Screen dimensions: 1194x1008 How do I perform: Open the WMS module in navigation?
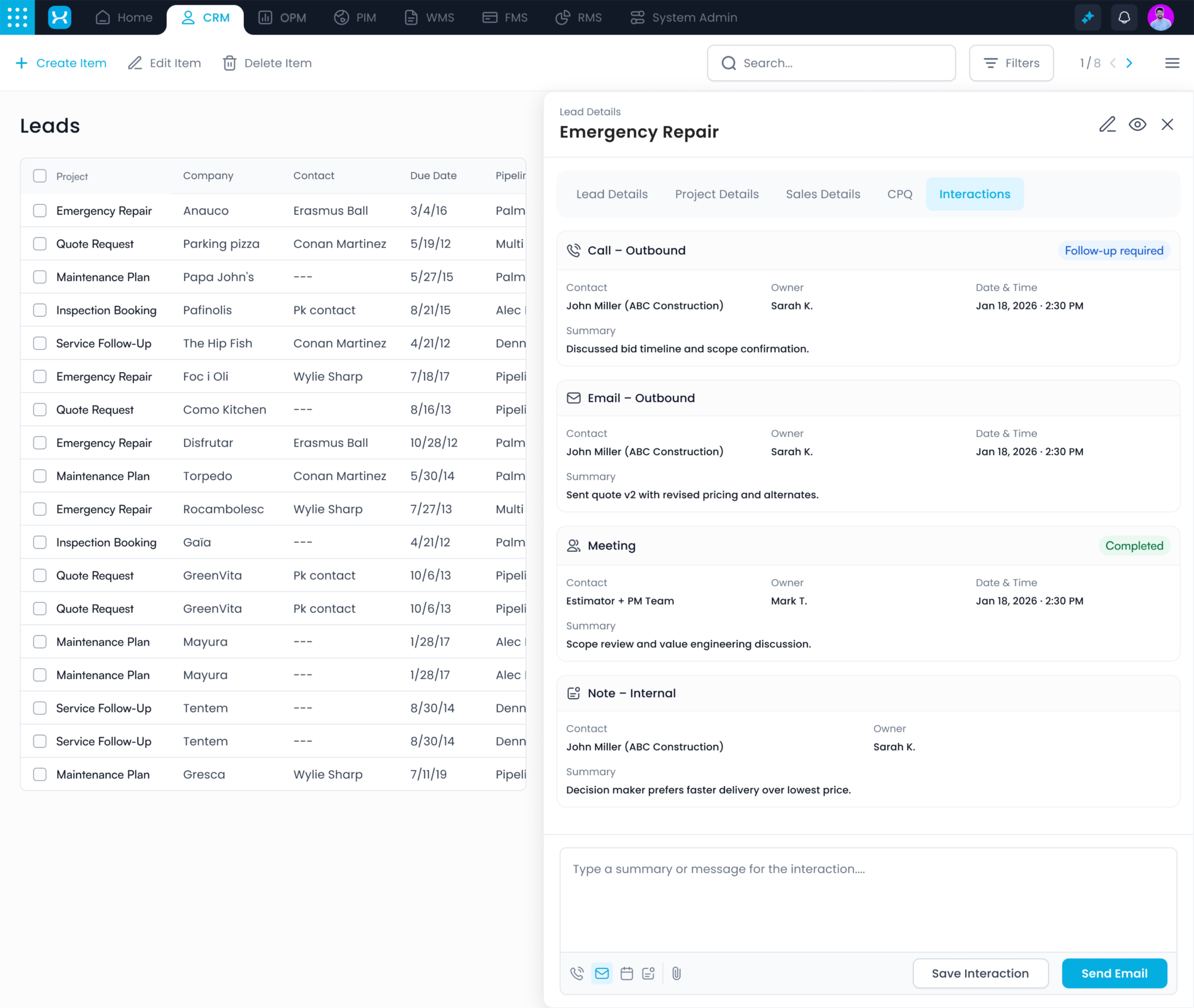429,17
